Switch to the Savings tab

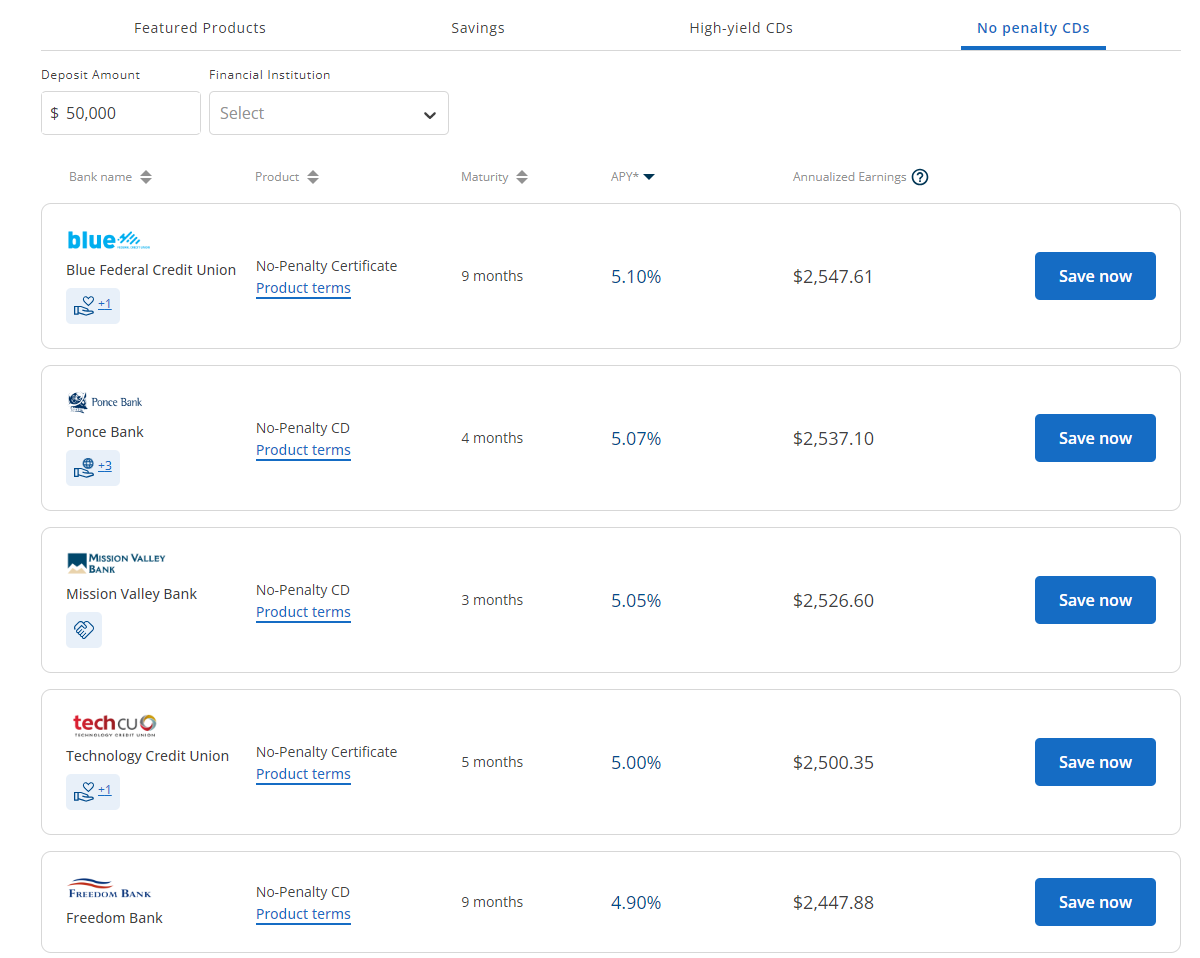tap(478, 28)
